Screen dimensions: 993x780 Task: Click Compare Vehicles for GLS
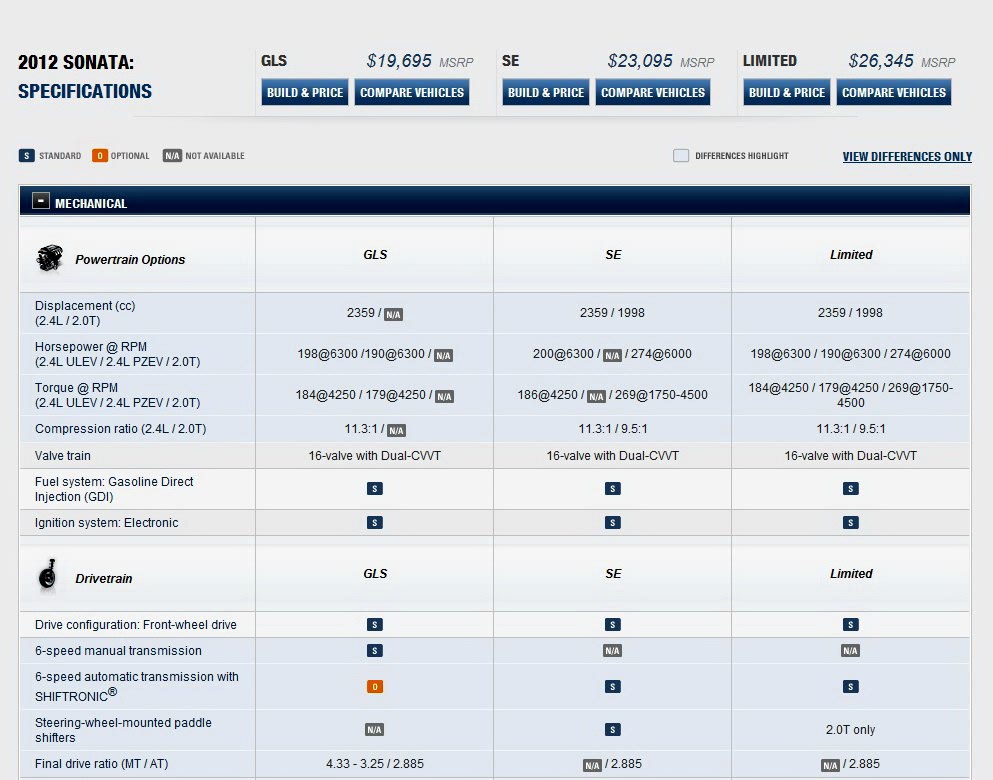pos(412,92)
